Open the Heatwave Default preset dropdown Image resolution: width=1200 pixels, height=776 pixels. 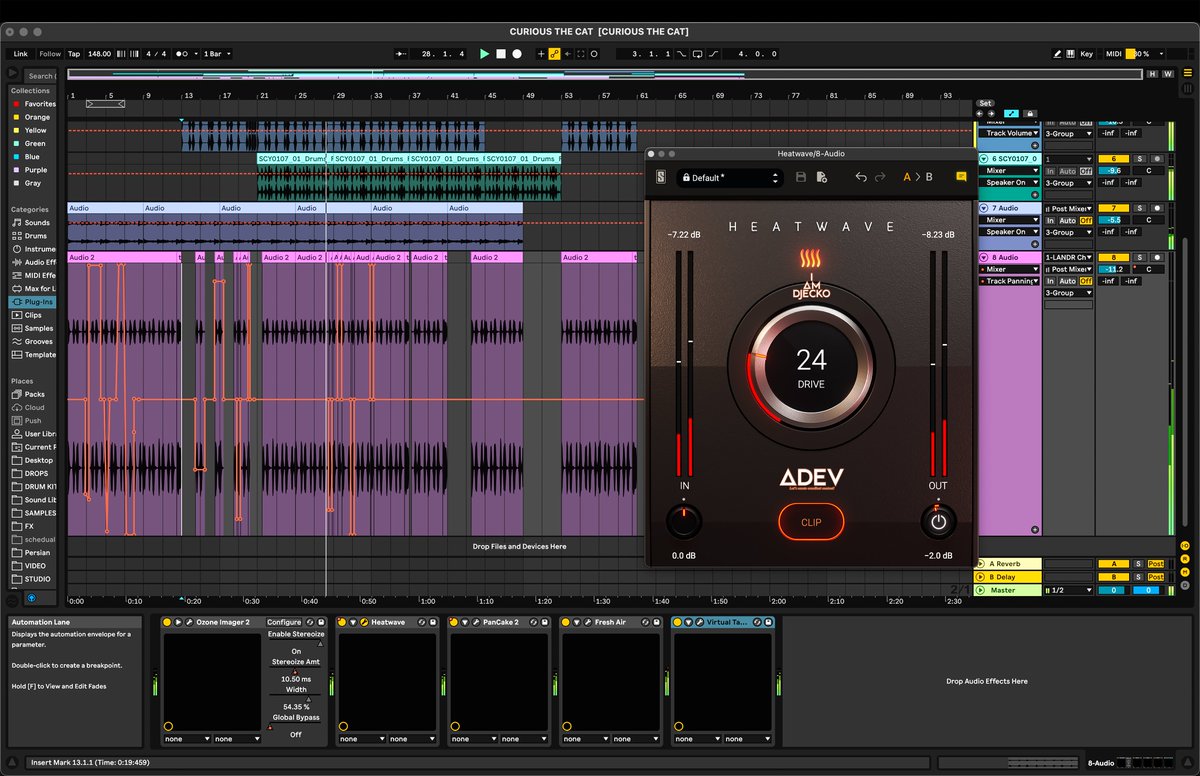click(x=729, y=177)
